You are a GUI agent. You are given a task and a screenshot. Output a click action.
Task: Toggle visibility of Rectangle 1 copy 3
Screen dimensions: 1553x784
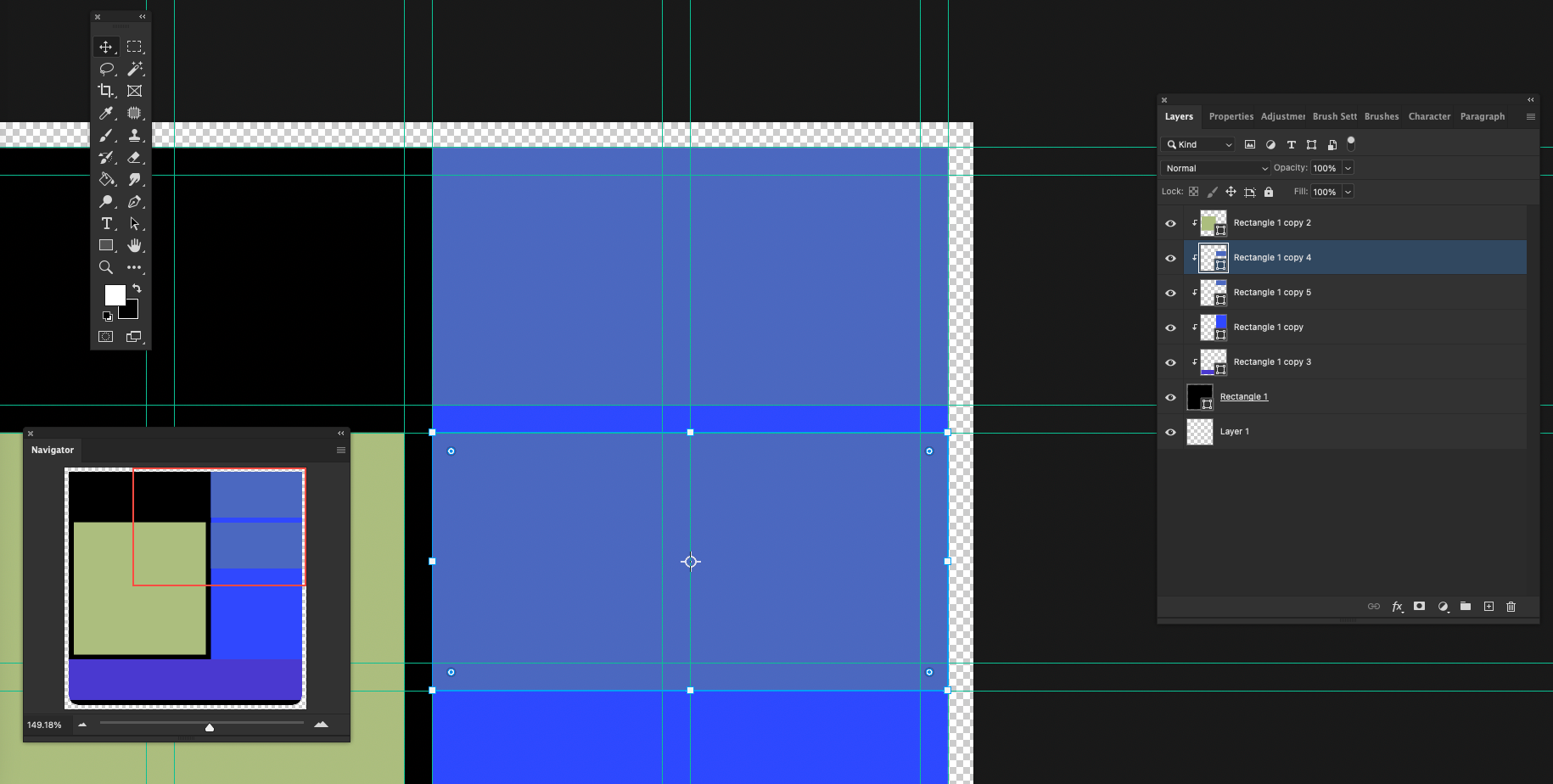1171,362
